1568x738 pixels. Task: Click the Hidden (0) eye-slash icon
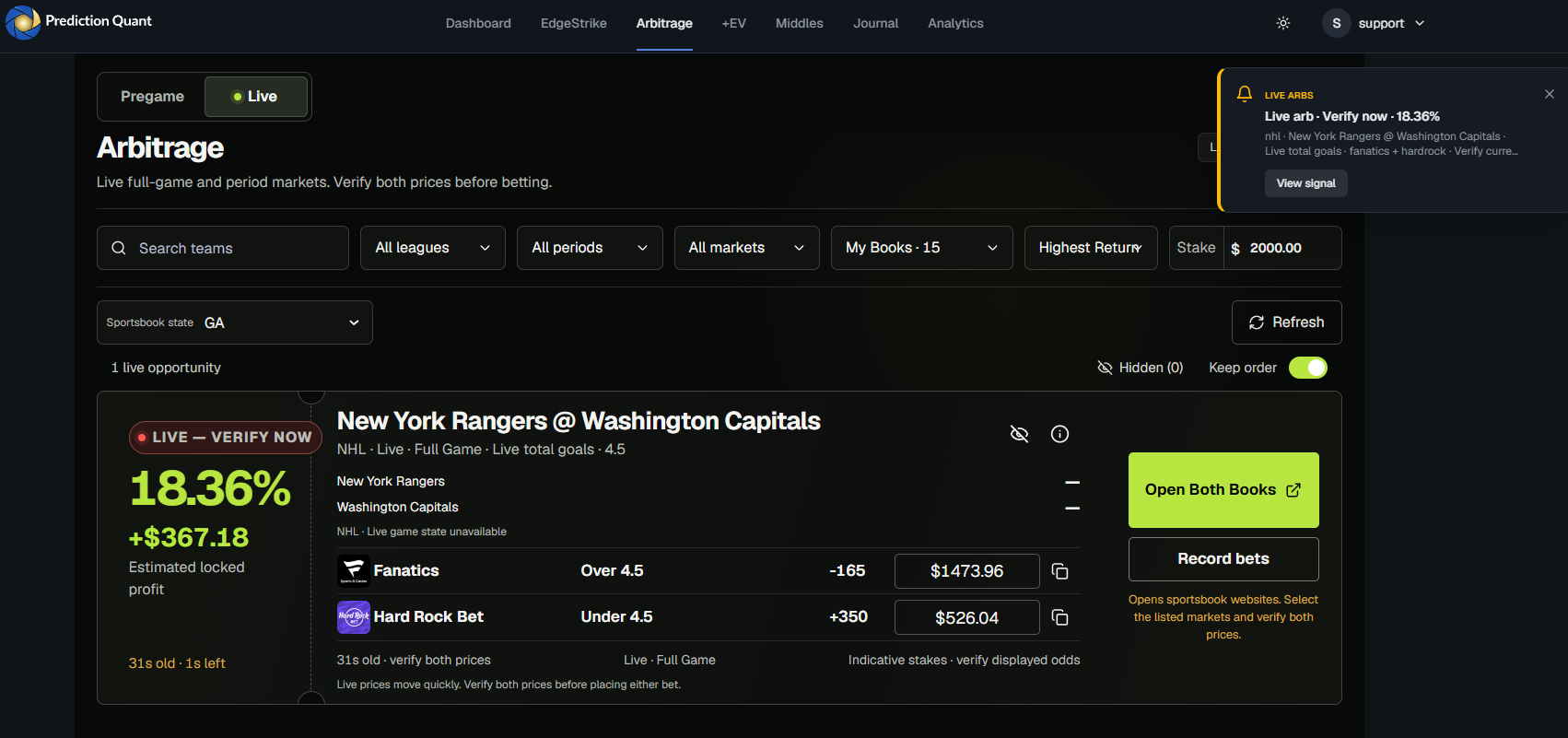pos(1106,368)
